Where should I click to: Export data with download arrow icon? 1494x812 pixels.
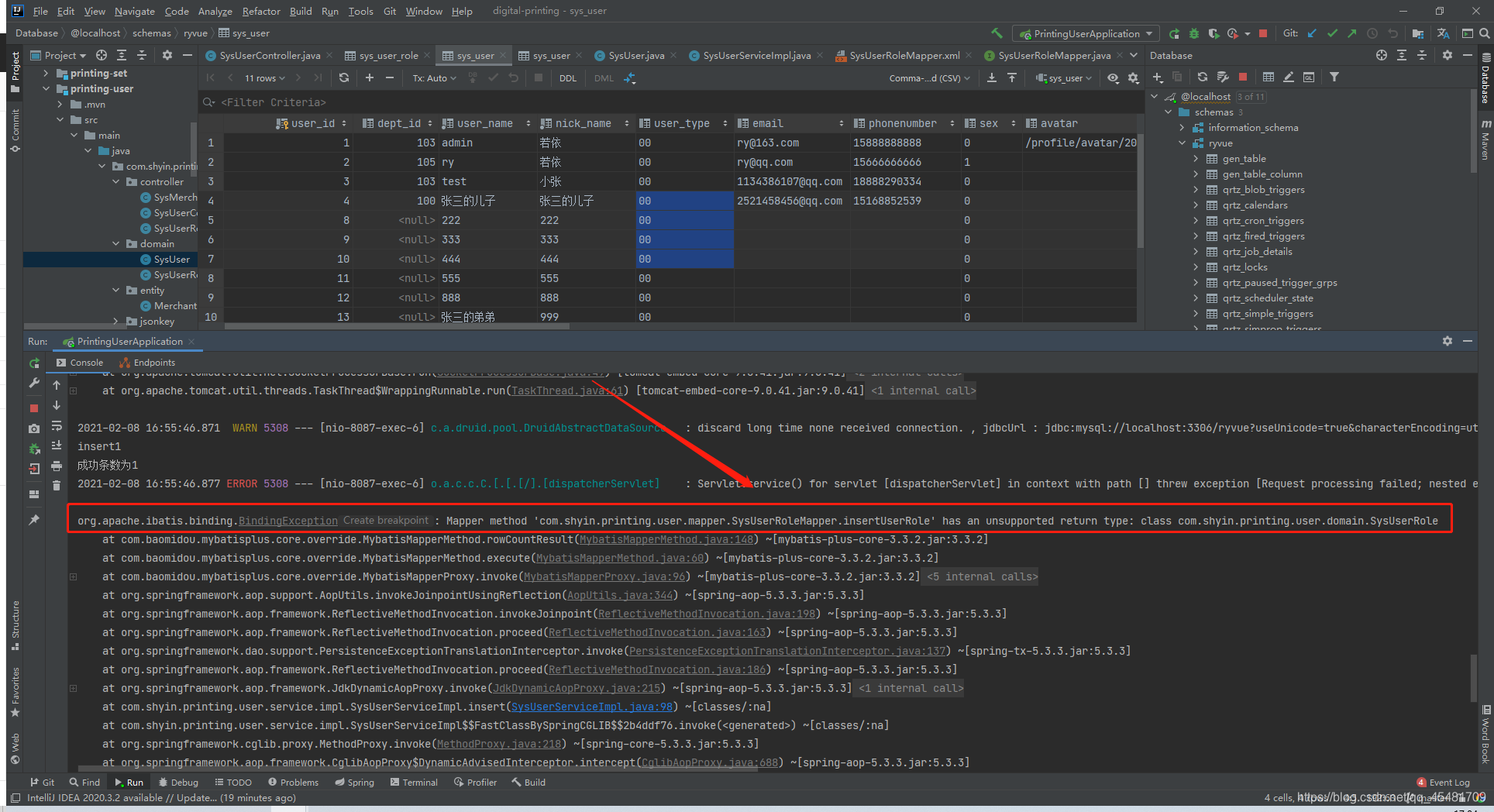992,77
